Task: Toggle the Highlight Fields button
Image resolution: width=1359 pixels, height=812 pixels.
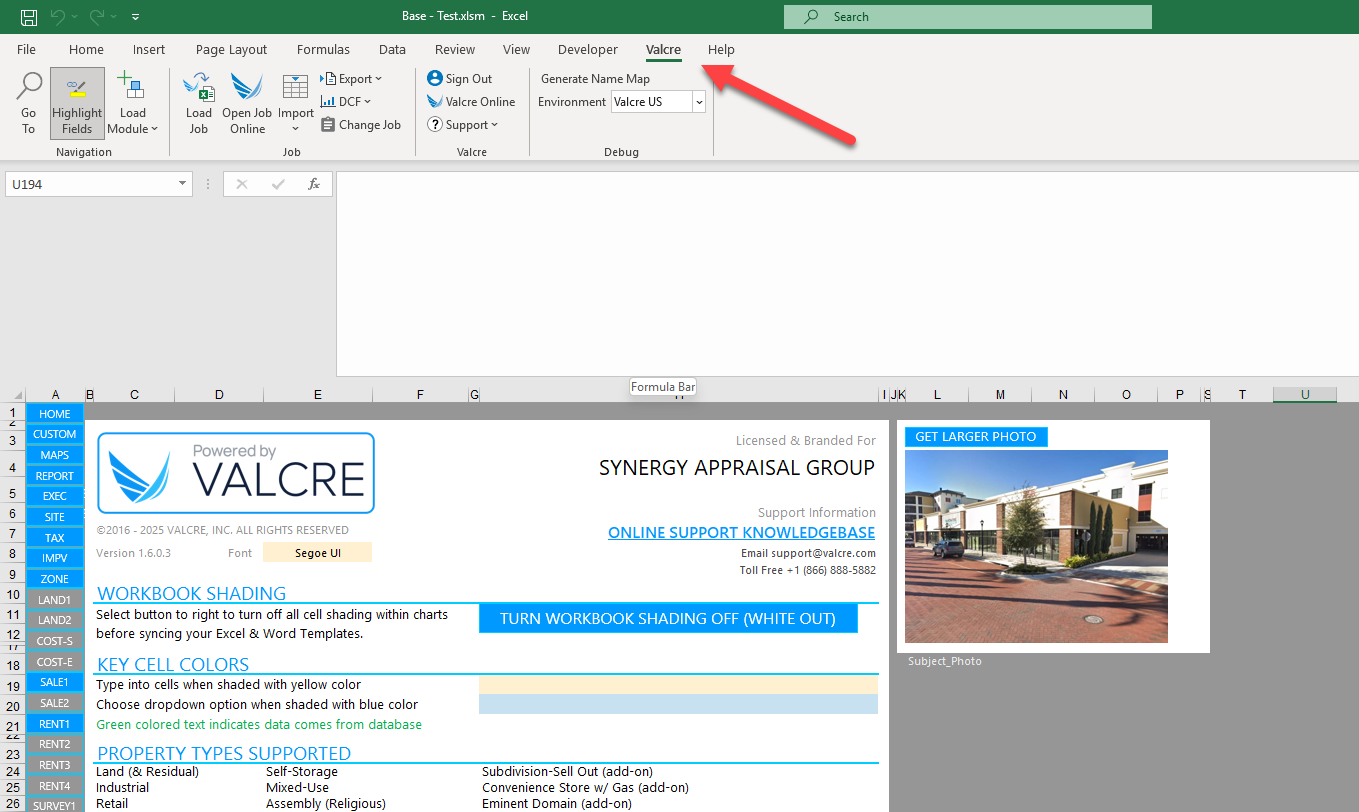Action: coord(77,103)
